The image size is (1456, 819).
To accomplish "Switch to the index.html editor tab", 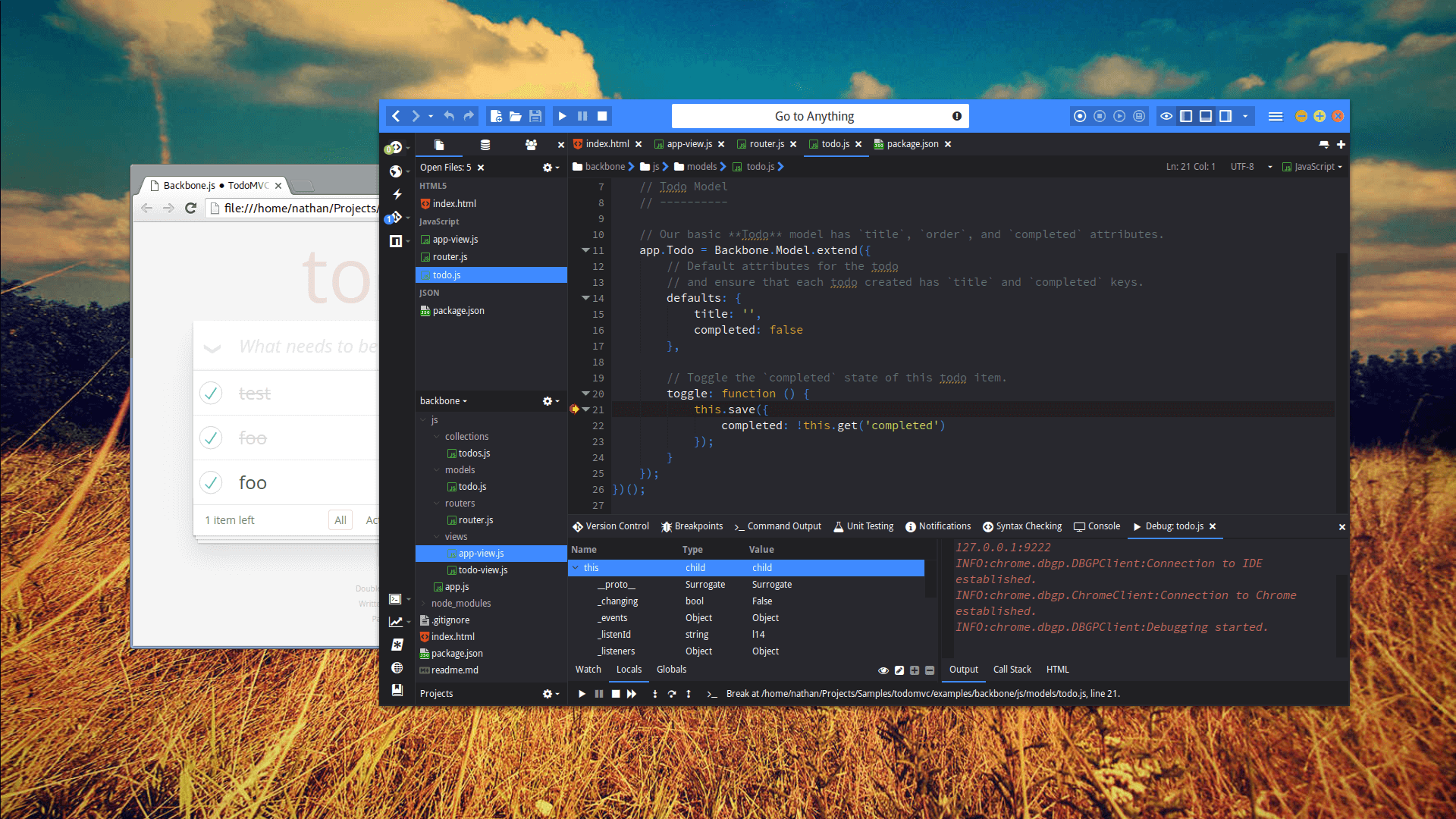I will 607,144.
